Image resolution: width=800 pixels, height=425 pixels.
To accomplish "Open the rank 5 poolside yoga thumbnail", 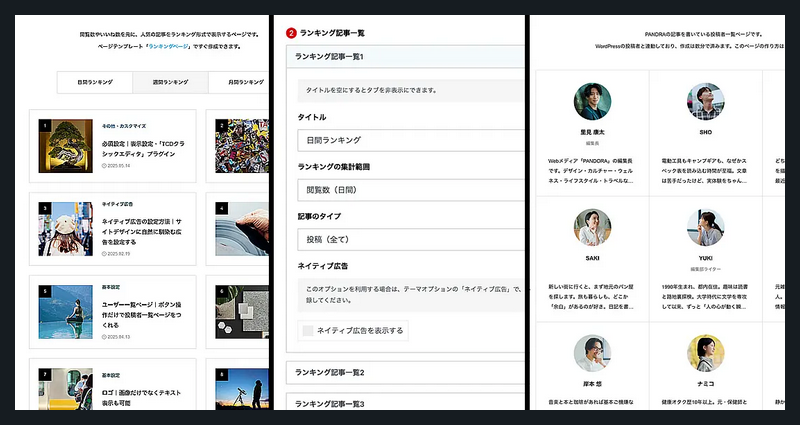I will pyautogui.click(x=66, y=312).
